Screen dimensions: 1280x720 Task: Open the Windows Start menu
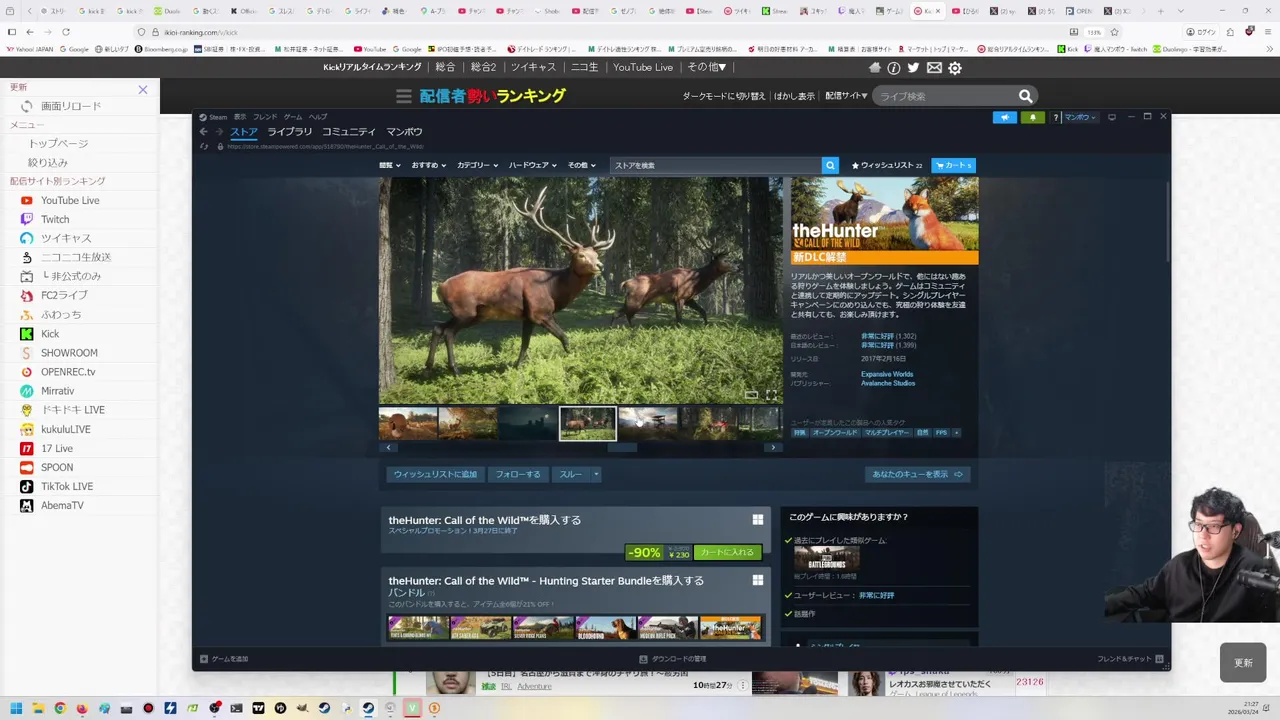[x=15, y=708]
